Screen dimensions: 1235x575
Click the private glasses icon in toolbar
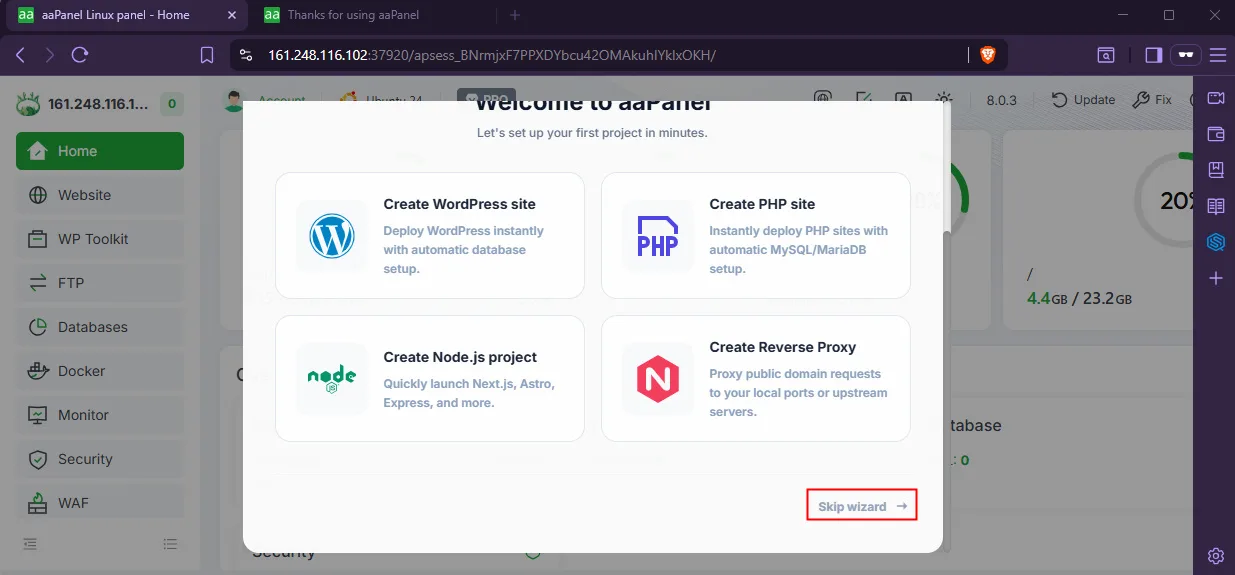[1186, 55]
